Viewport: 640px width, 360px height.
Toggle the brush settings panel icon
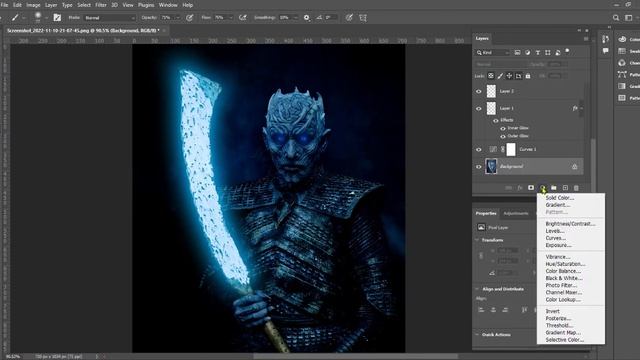pyautogui.click(x=57, y=18)
